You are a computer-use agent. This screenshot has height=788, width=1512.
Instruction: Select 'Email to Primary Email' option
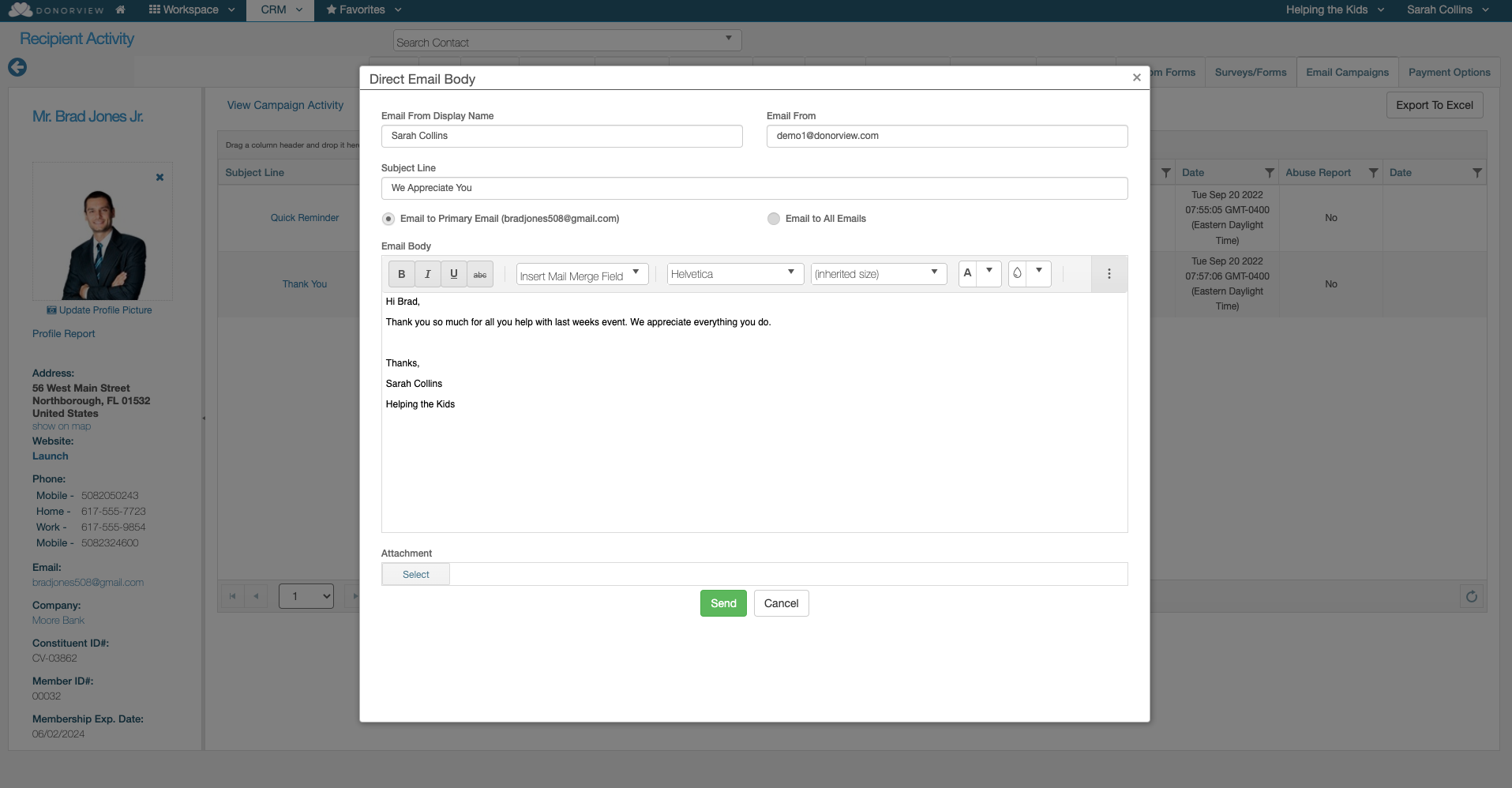(388, 219)
